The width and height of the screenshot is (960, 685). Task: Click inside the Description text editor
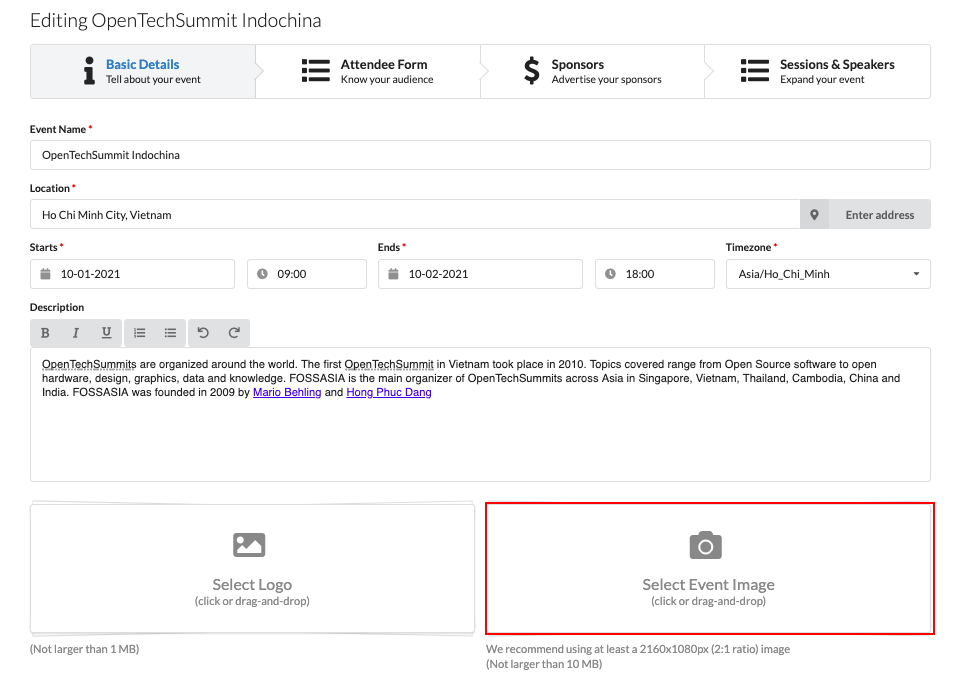480,414
